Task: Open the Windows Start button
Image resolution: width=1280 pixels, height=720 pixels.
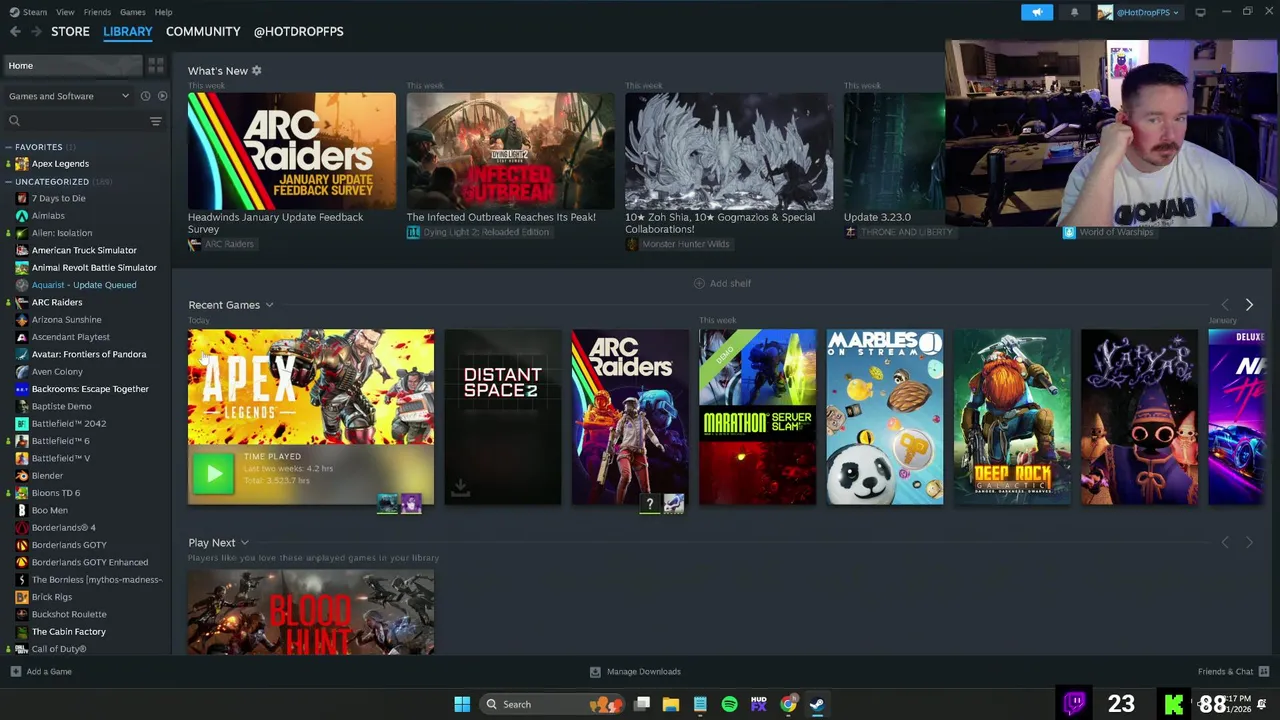Action: [462, 704]
